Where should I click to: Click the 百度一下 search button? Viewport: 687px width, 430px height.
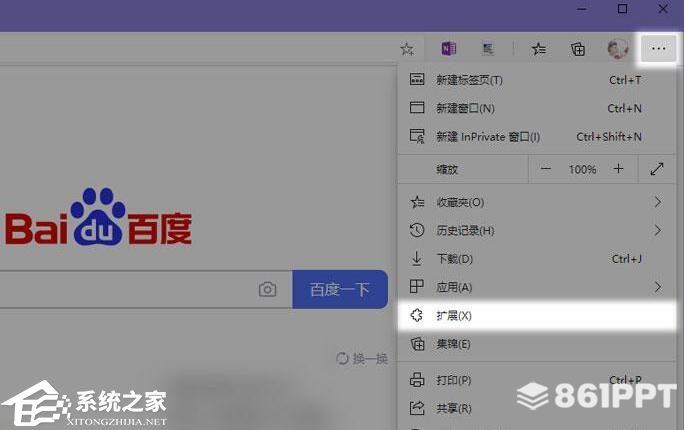coord(340,289)
